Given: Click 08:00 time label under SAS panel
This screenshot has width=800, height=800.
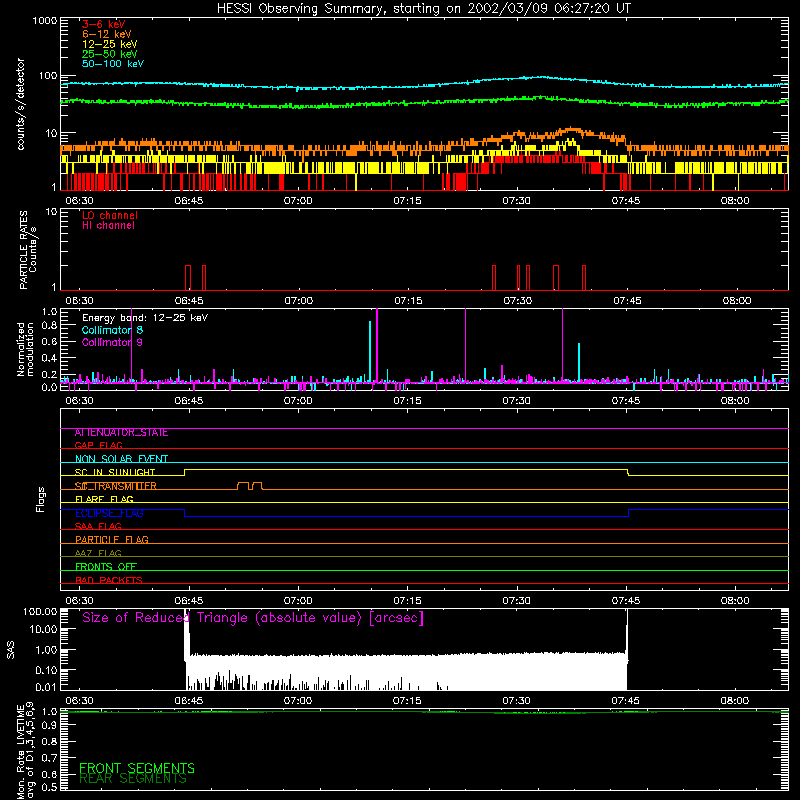Looking at the screenshot, I should pyautogui.click(x=735, y=701).
